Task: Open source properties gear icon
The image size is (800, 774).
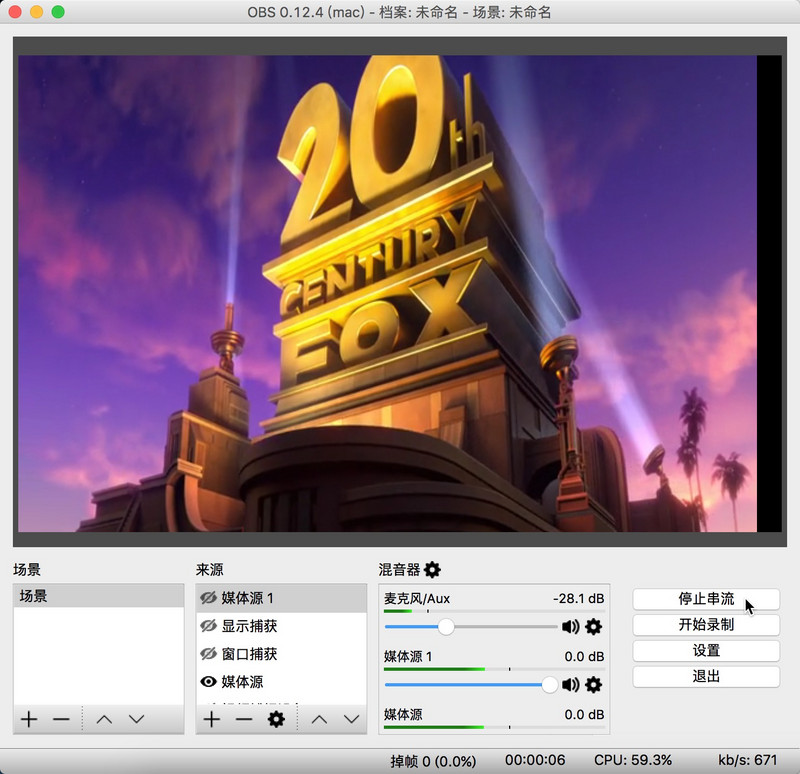Action: 276,719
